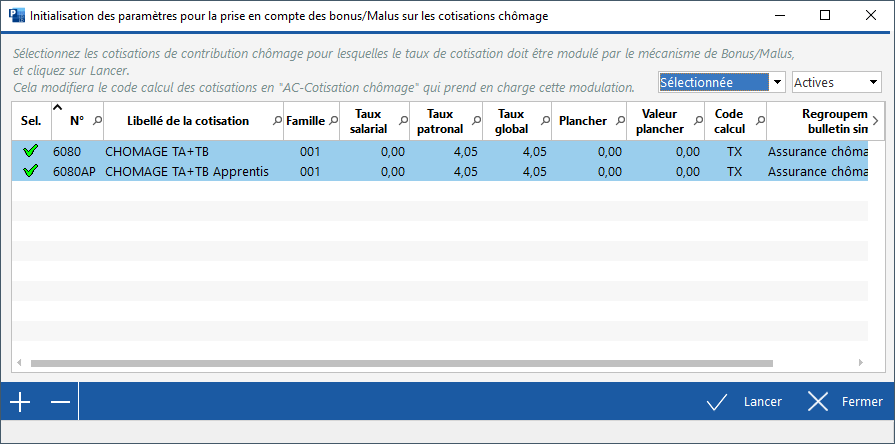Click the magnifier icon in the Famille header

(x=333, y=120)
